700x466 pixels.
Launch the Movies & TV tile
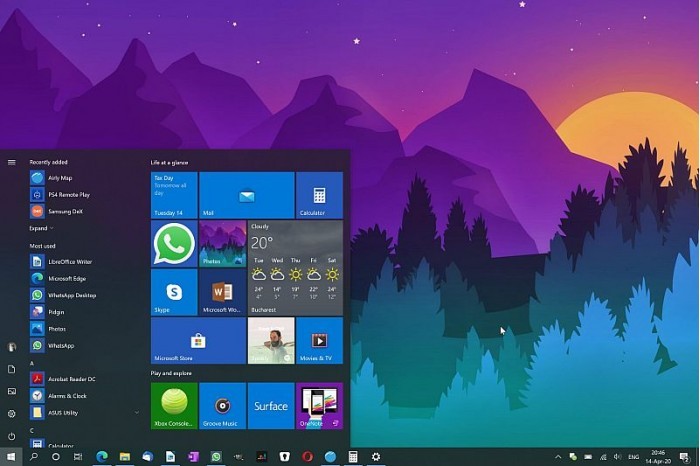click(x=319, y=340)
